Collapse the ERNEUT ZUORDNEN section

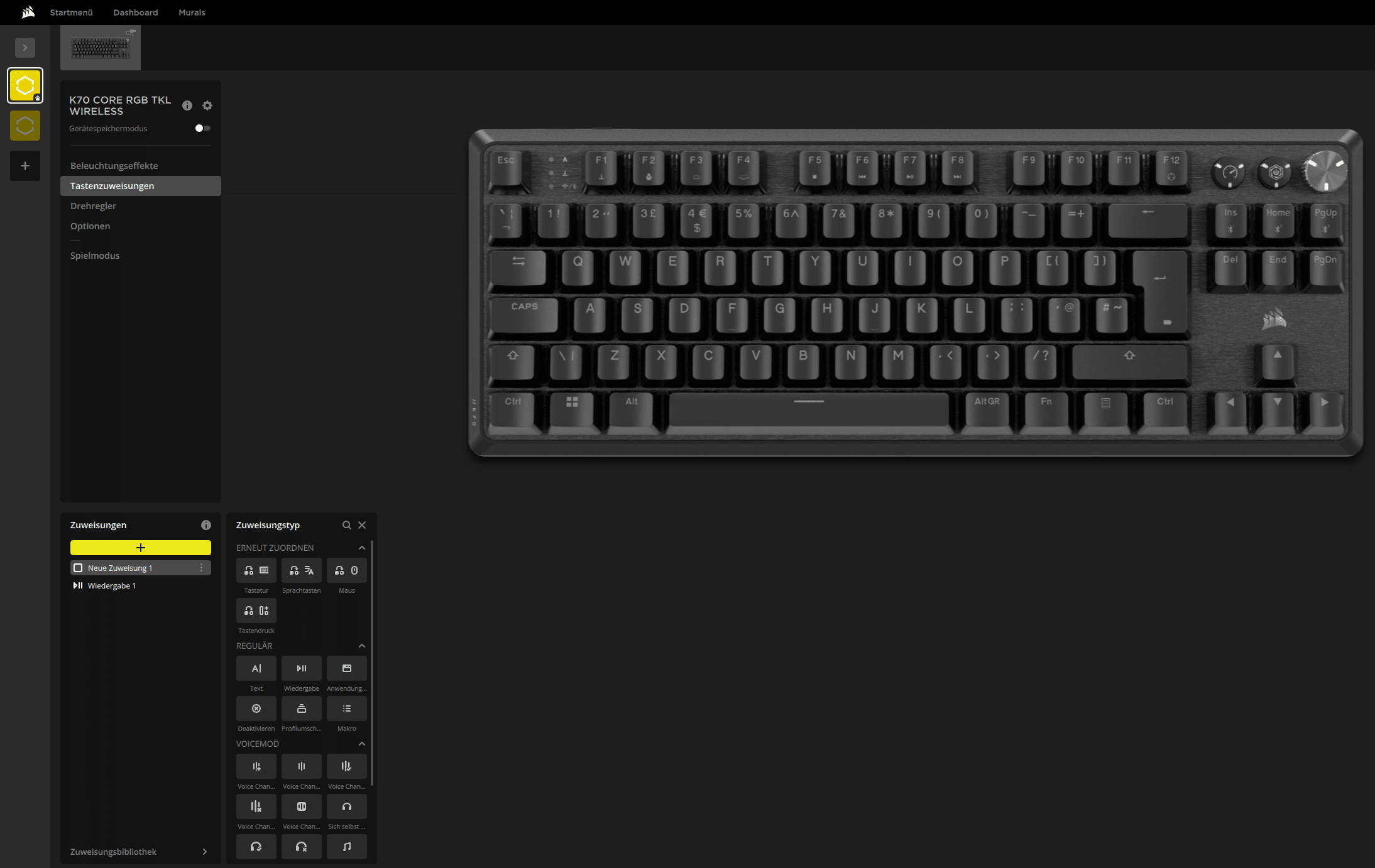[362, 548]
